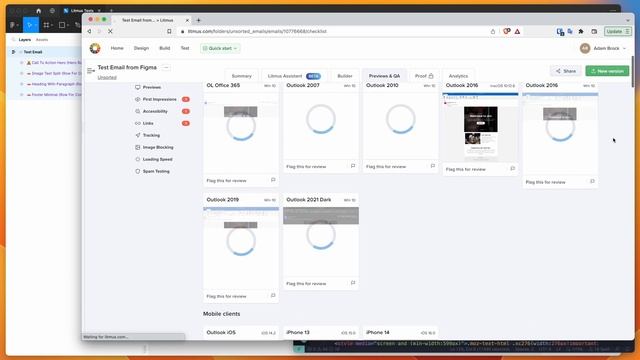
Task: Select the Layers tab in Figma panel
Action: [24, 40]
